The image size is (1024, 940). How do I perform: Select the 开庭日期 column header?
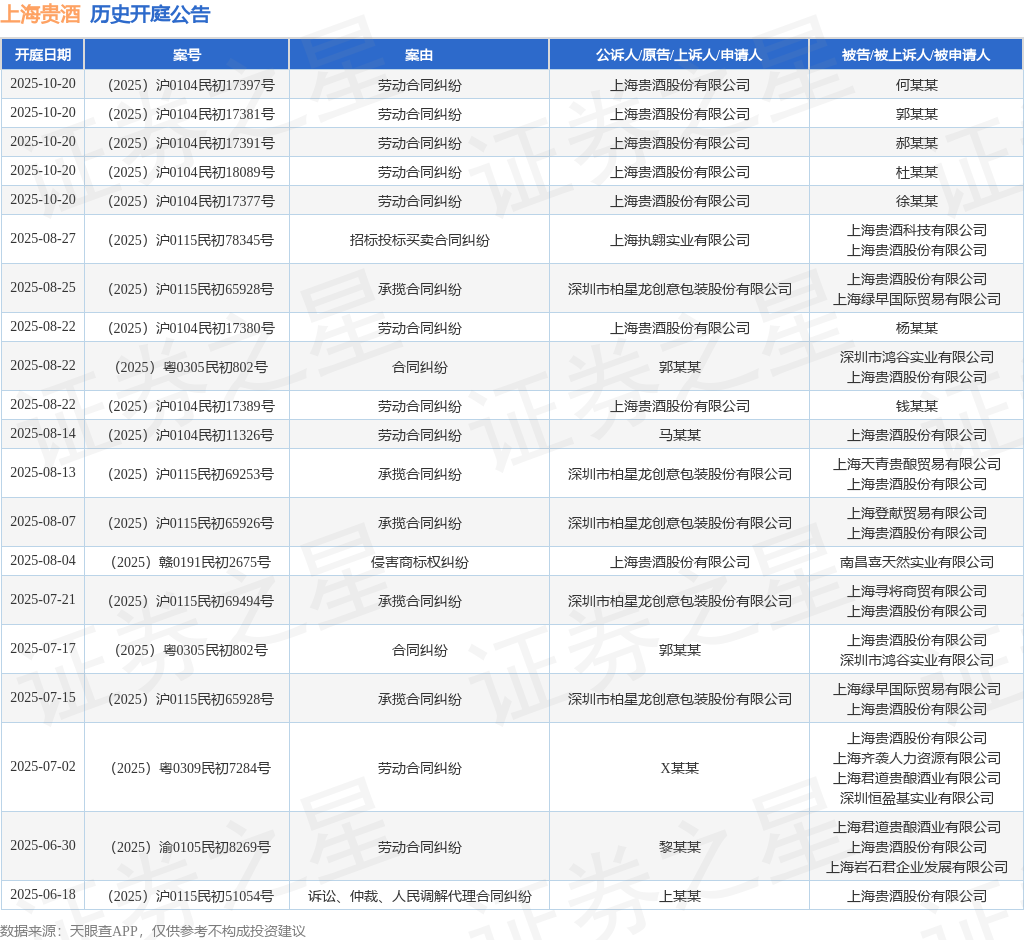coord(42,55)
